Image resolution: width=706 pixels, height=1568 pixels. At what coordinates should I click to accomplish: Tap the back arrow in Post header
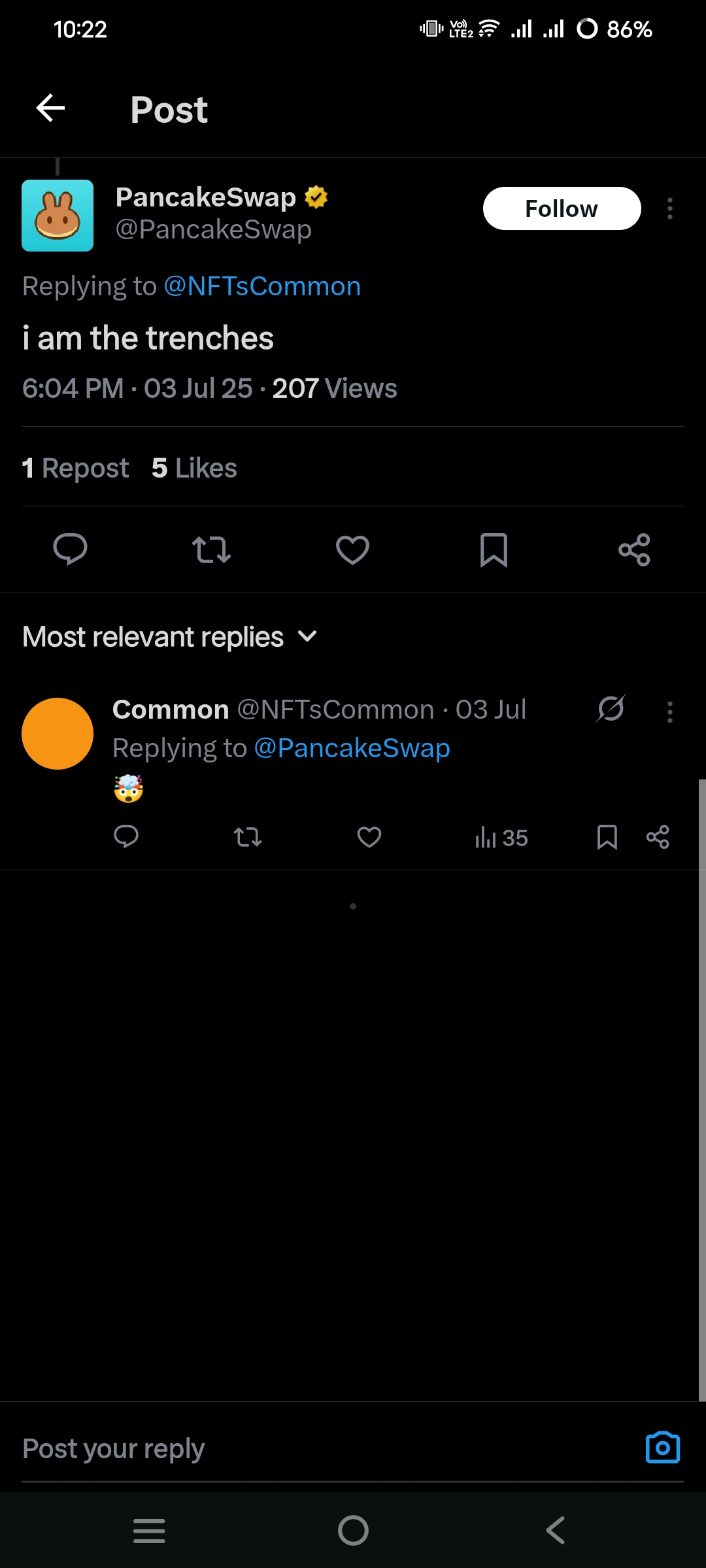point(50,108)
